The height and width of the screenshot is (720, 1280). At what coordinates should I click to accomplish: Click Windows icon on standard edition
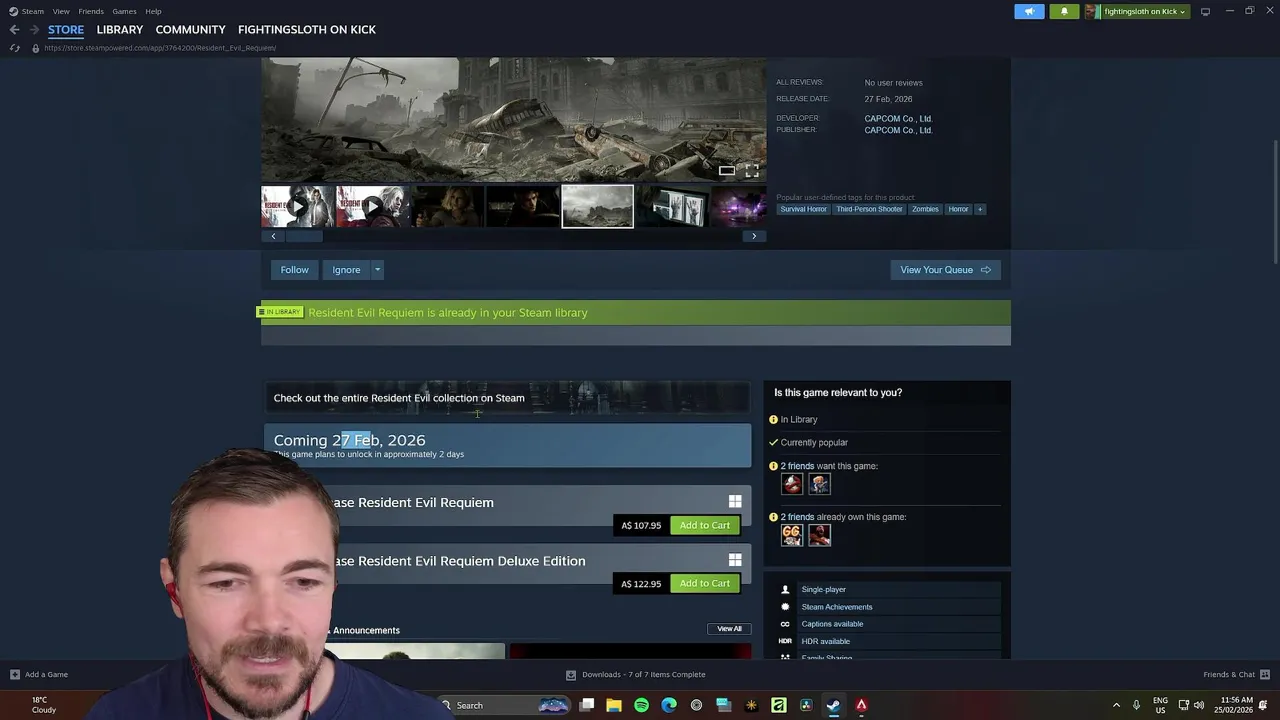tap(735, 502)
